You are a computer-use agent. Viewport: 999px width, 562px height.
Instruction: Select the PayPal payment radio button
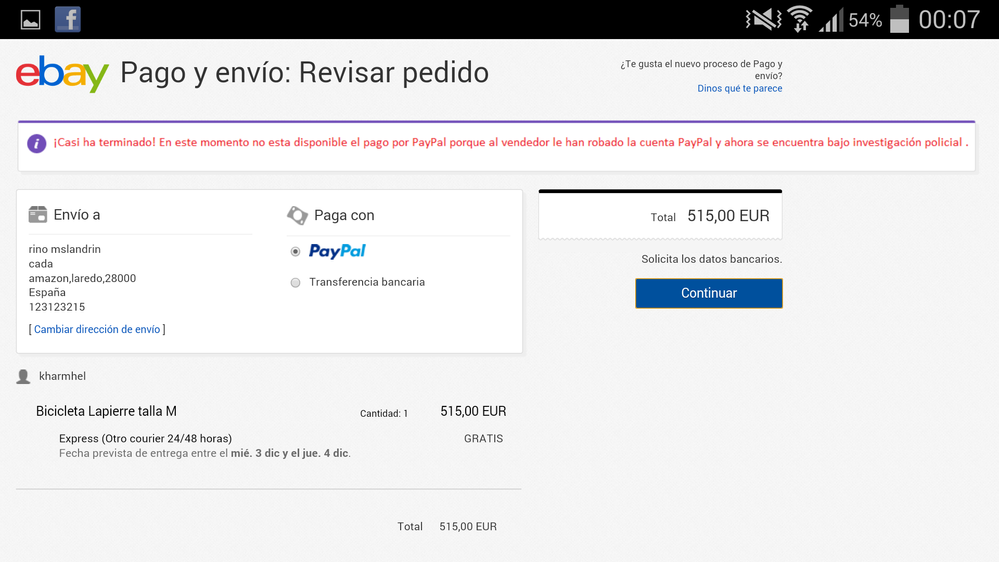tap(295, 252)
